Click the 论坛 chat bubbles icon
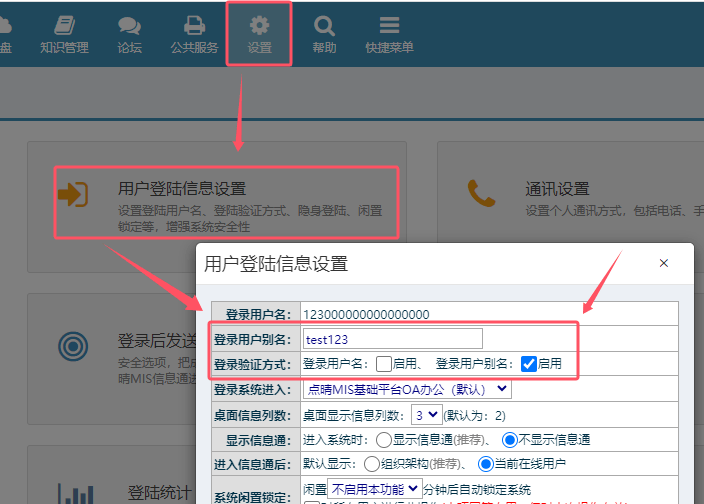The height and width of the screenshot is (504, 704). coord(129,25)
